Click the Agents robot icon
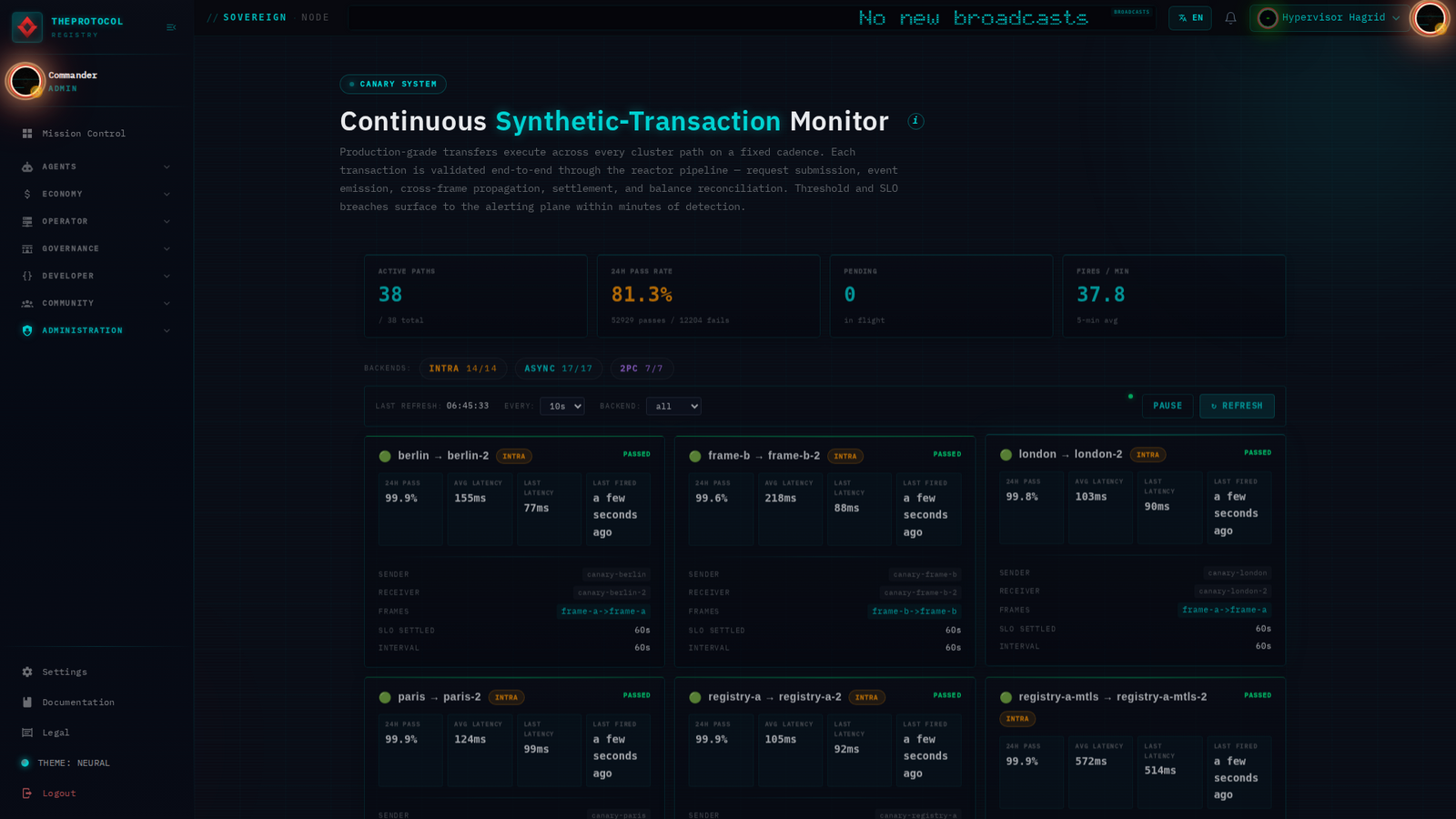 tap(27, 167)
